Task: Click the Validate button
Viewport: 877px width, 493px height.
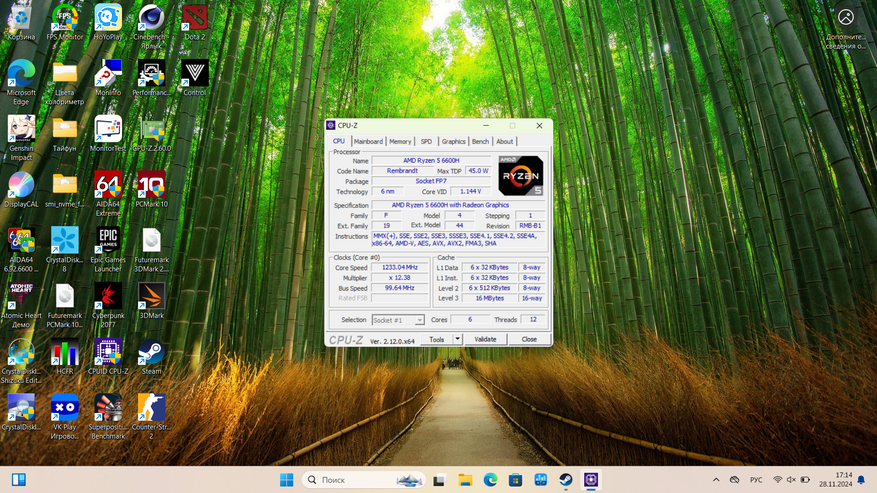Action: [x=485, y=339]
